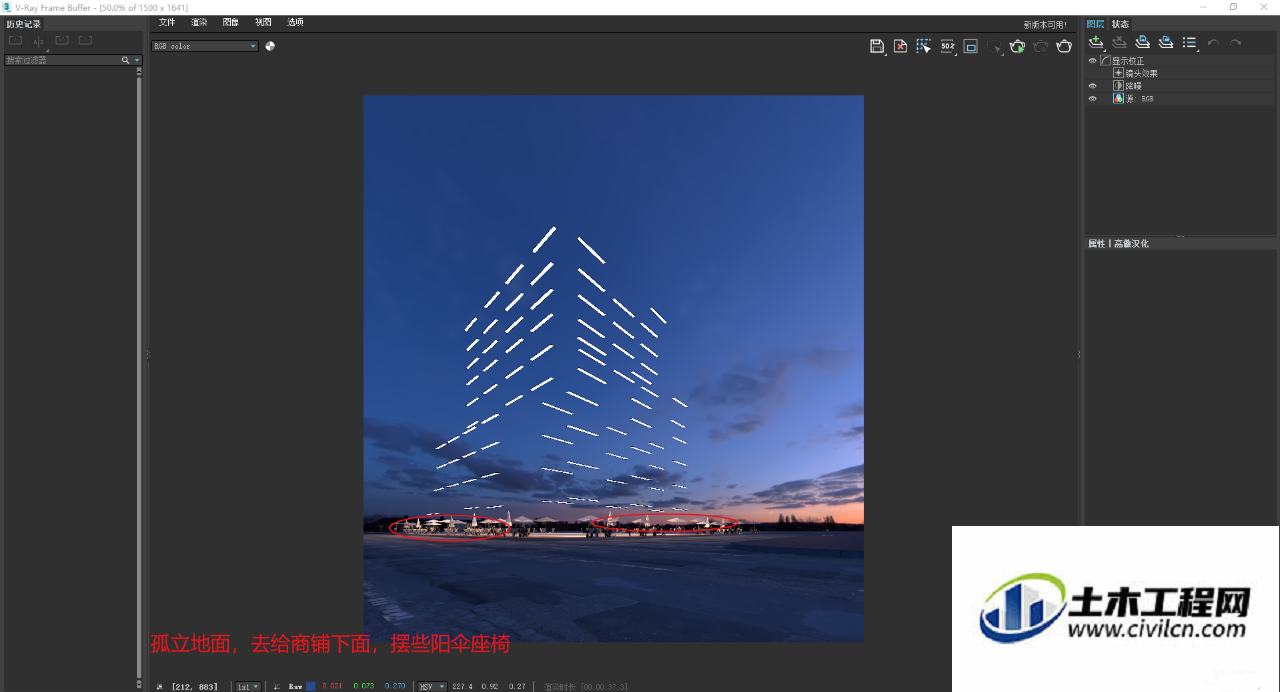Click the greyed-out stop render teapot icon
1280x692 pixels.
pos(1041,46)
